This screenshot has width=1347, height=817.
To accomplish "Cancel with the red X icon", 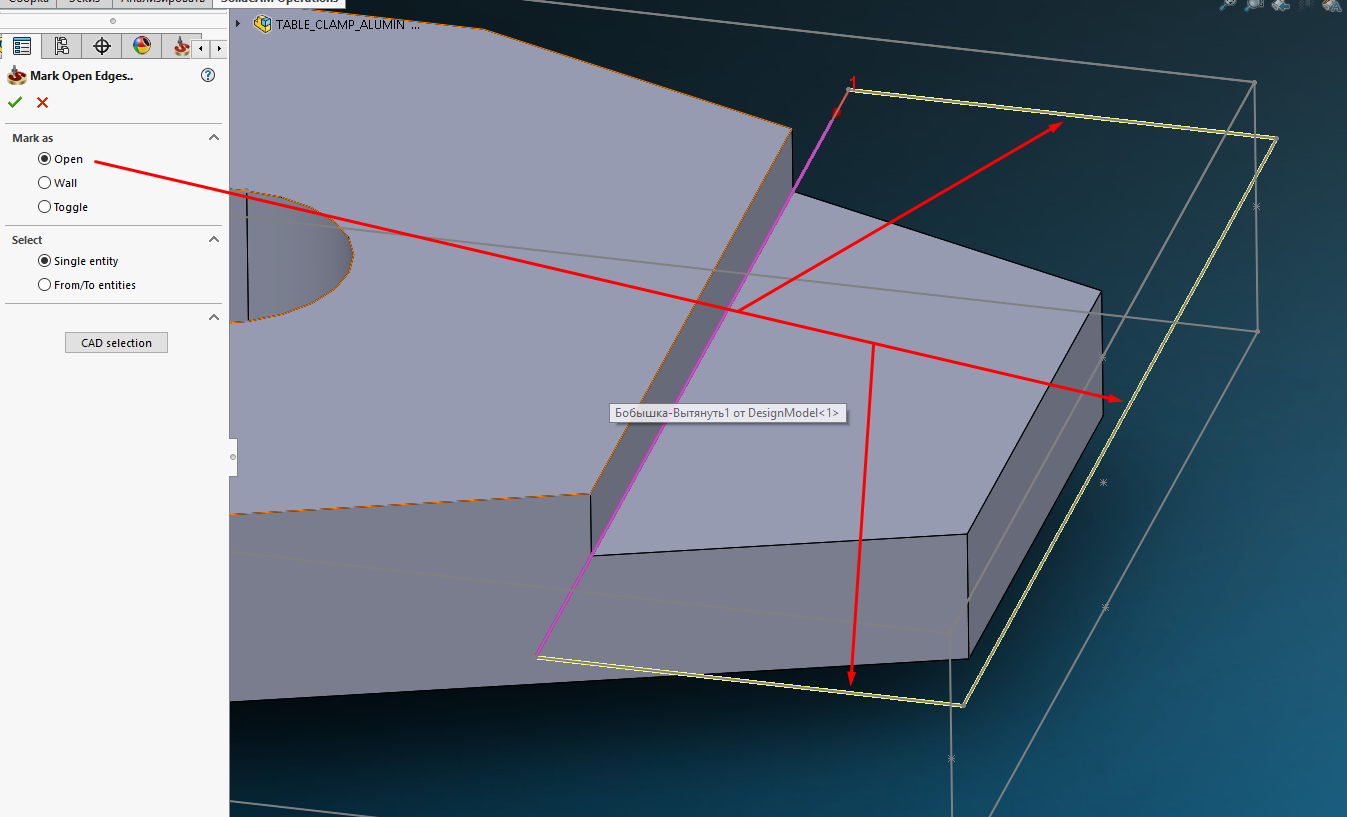I will coord(42,102).
